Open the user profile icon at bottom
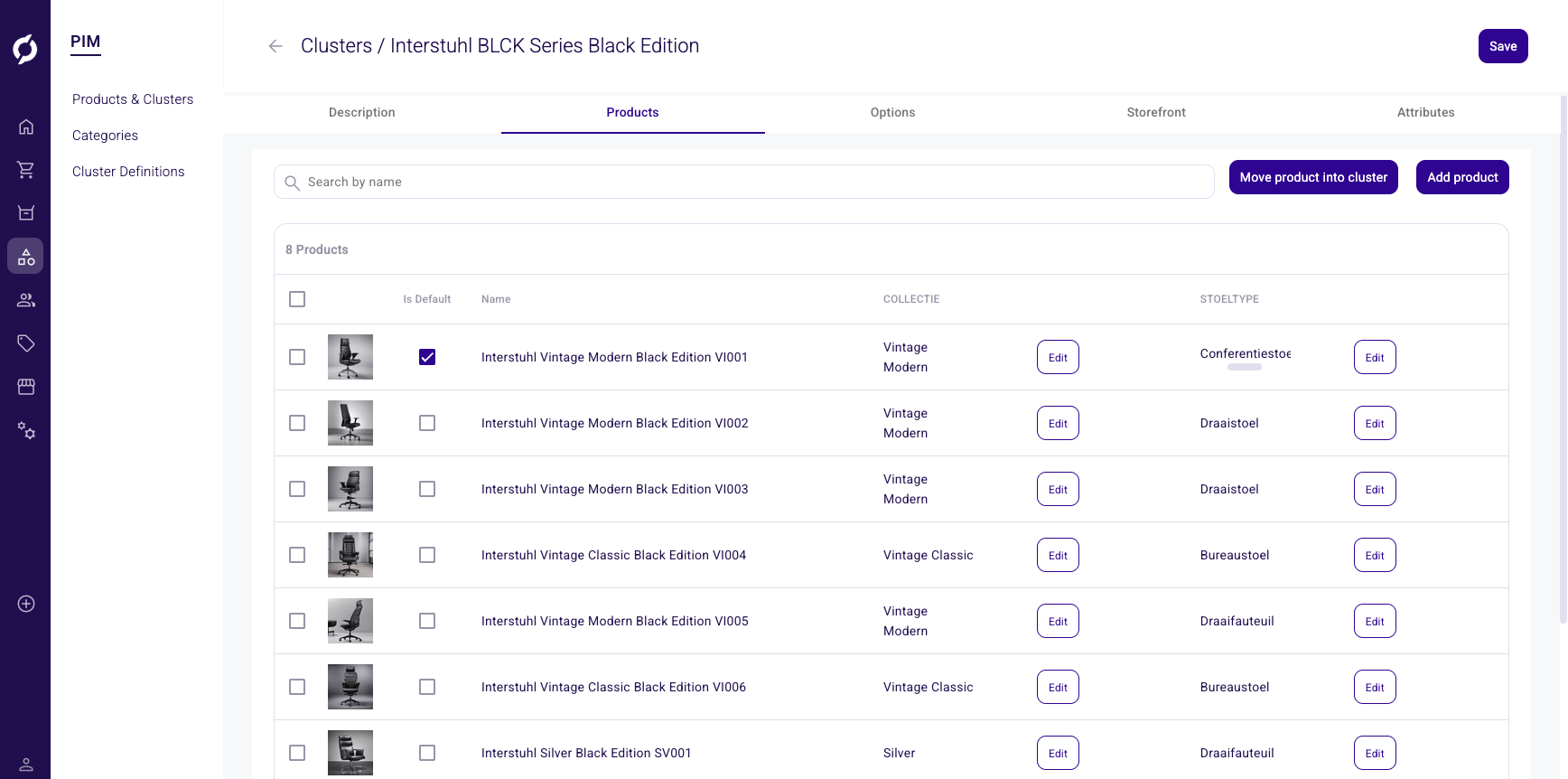 [26, 765]
